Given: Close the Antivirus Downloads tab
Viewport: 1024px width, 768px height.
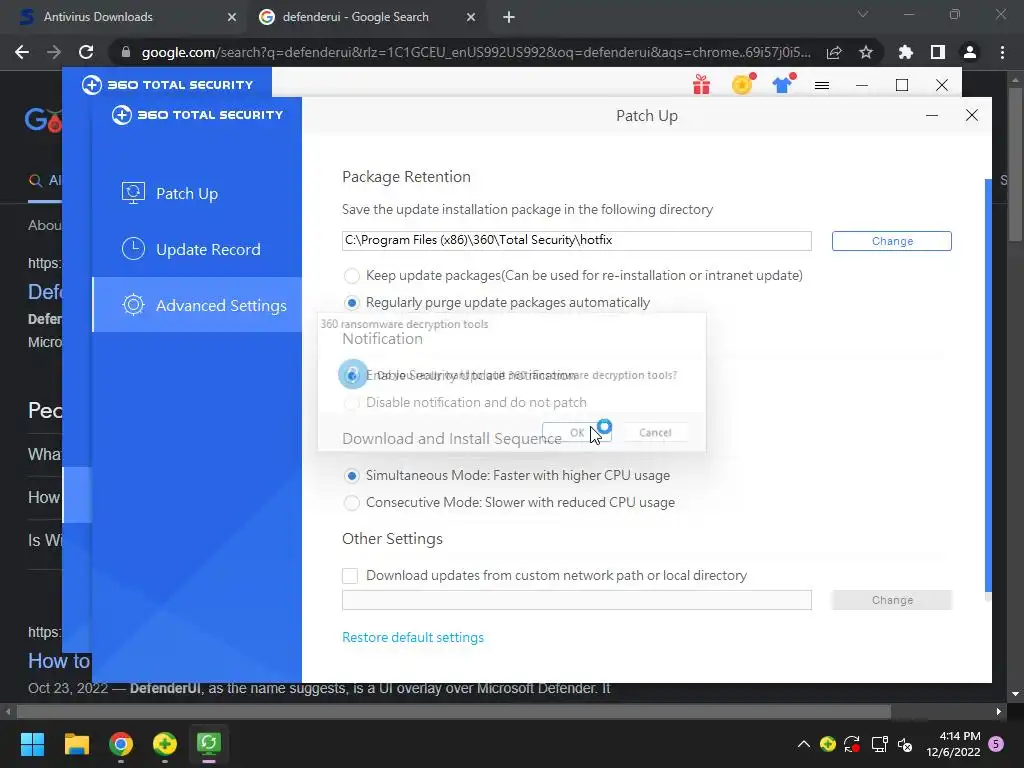Looking at the screenshot, I should (232, 18).
